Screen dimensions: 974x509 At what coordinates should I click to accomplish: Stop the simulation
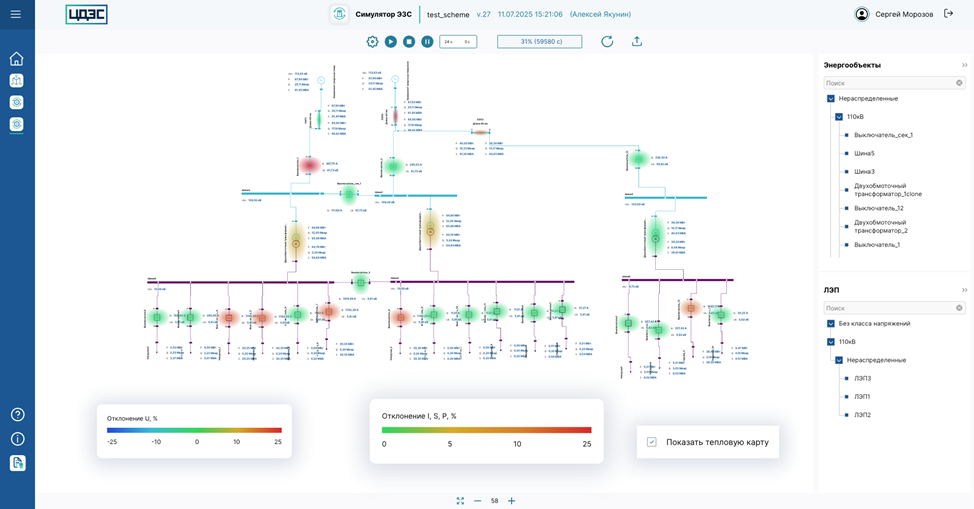click(x=409, y=42)
